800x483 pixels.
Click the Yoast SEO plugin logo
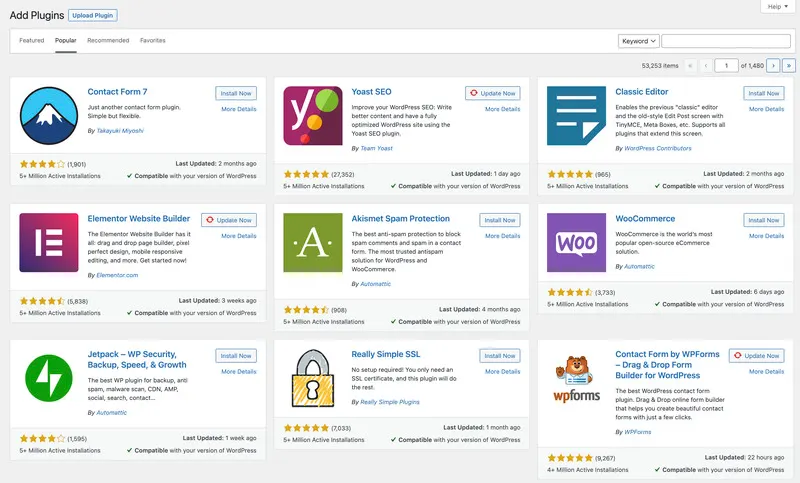point(313,116)
